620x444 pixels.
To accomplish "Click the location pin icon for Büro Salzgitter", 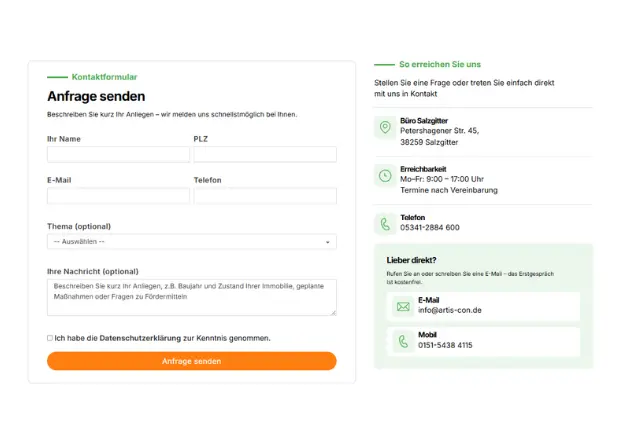I will [x=384, y=127].
